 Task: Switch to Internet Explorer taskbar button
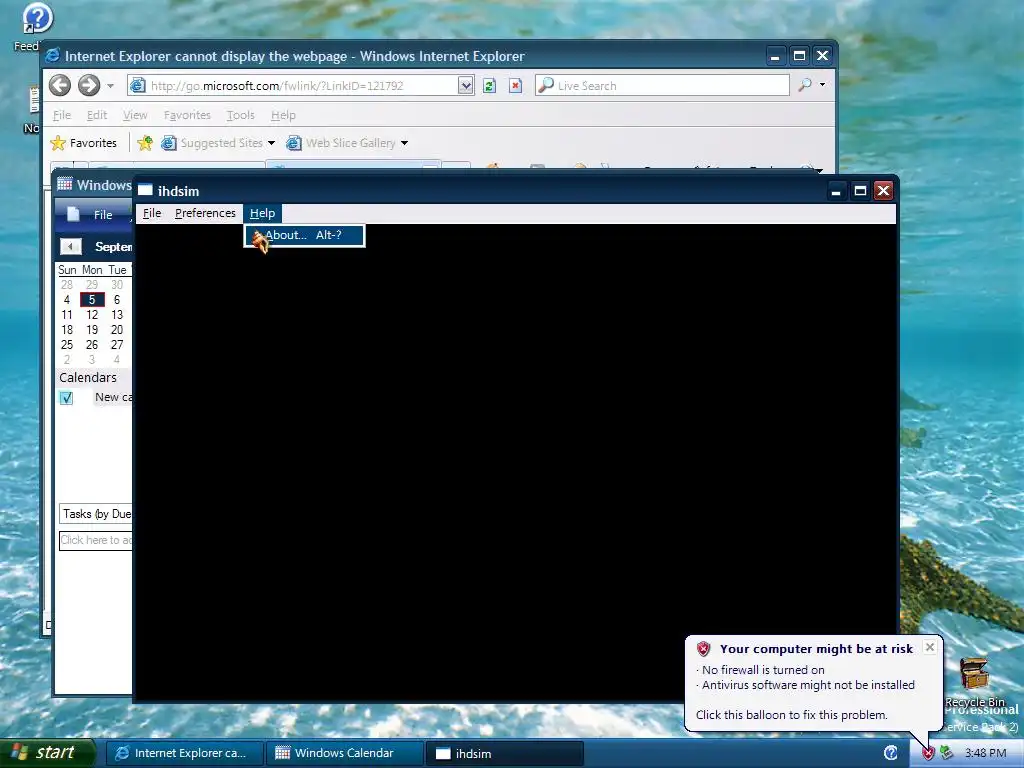tap(185, 753)
